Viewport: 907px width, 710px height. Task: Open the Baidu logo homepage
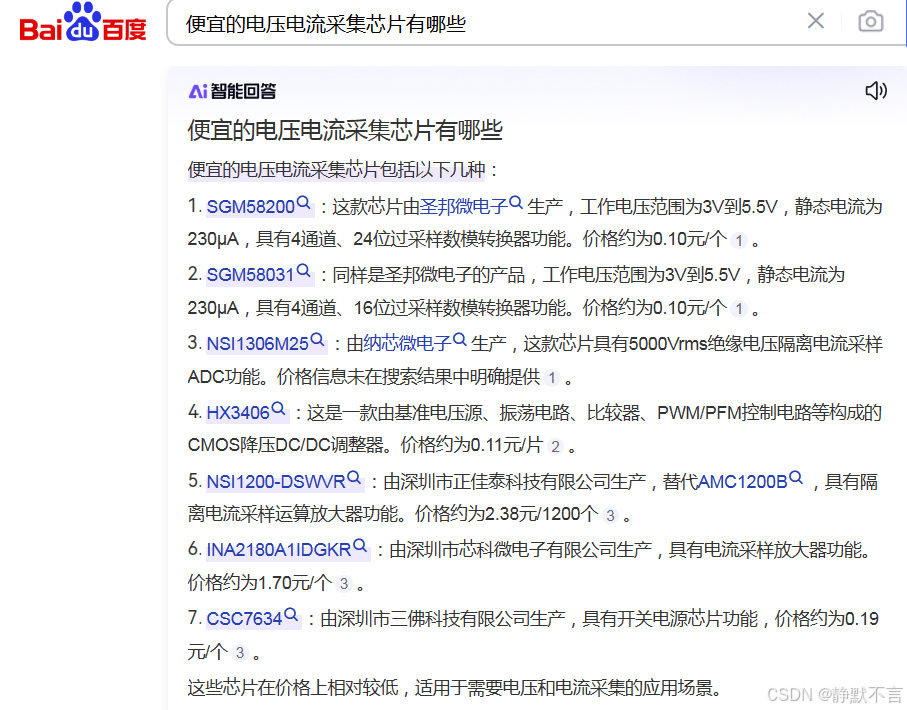(83, 22)
